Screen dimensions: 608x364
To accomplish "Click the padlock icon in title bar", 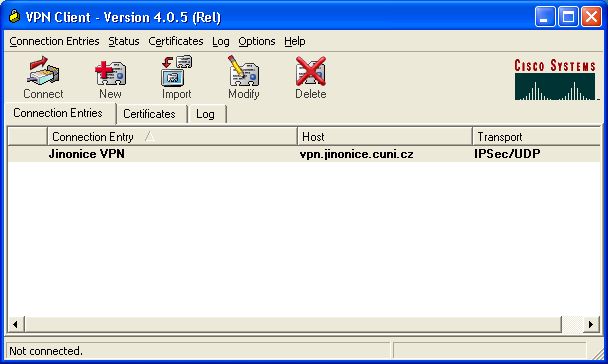I will [x=15, y=17].
